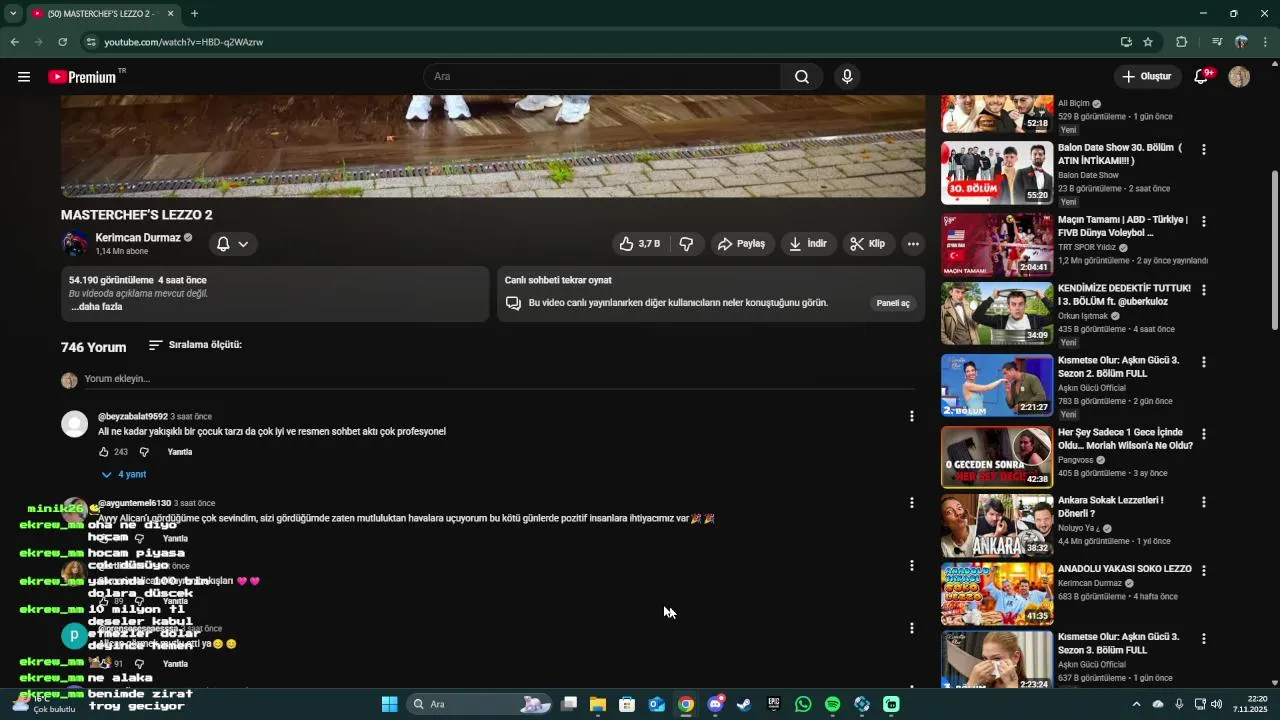Viewport: 1280px width, 720px height.
Task: Open taskbar volume speaker icon
Action: coord(1217,704)
